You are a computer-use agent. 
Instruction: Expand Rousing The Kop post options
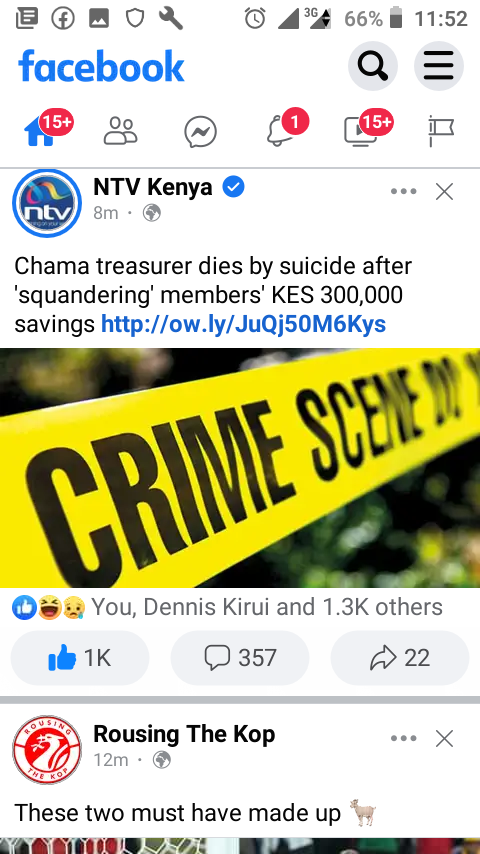pos(404,739)
